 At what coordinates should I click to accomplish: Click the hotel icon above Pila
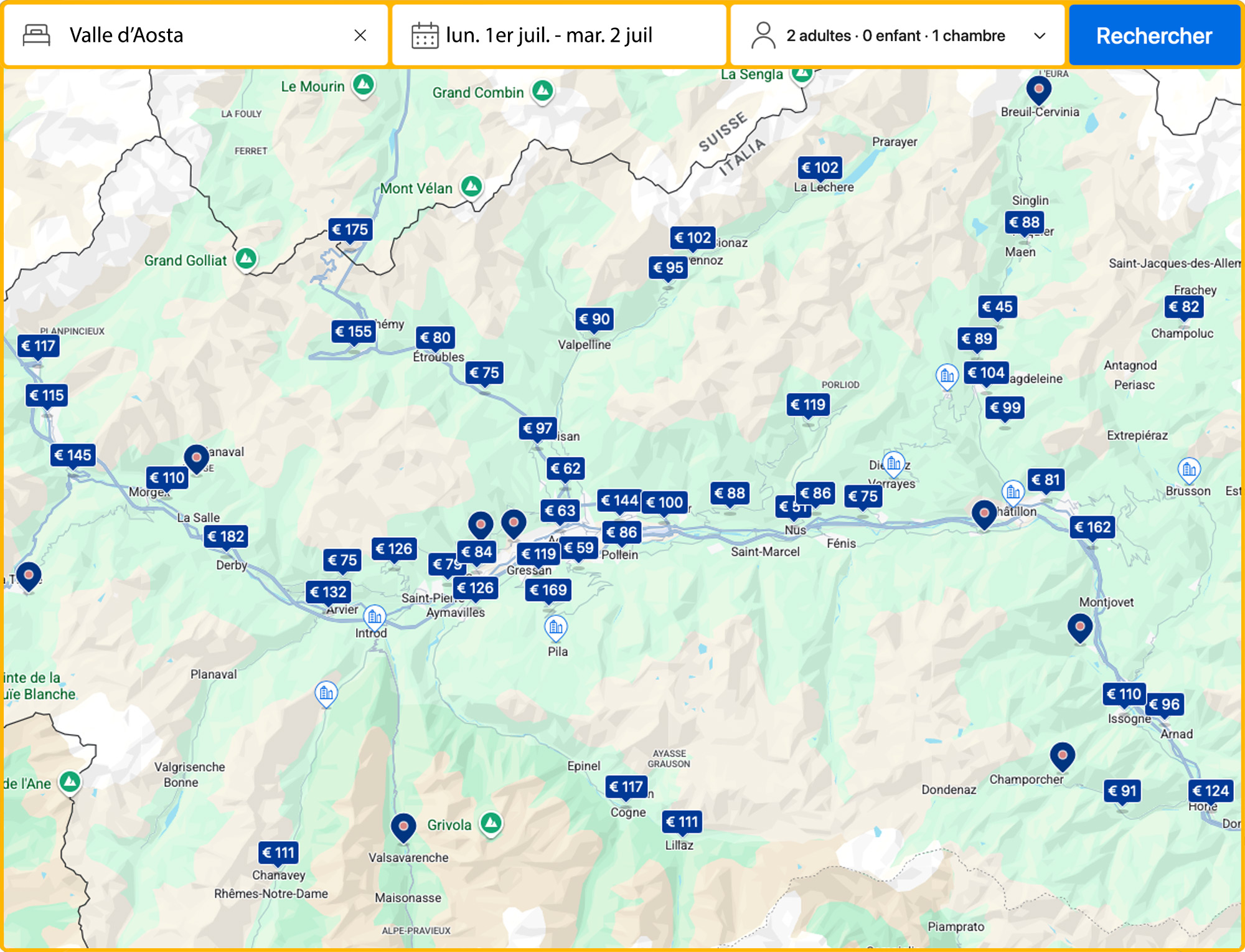click(556, 628)
